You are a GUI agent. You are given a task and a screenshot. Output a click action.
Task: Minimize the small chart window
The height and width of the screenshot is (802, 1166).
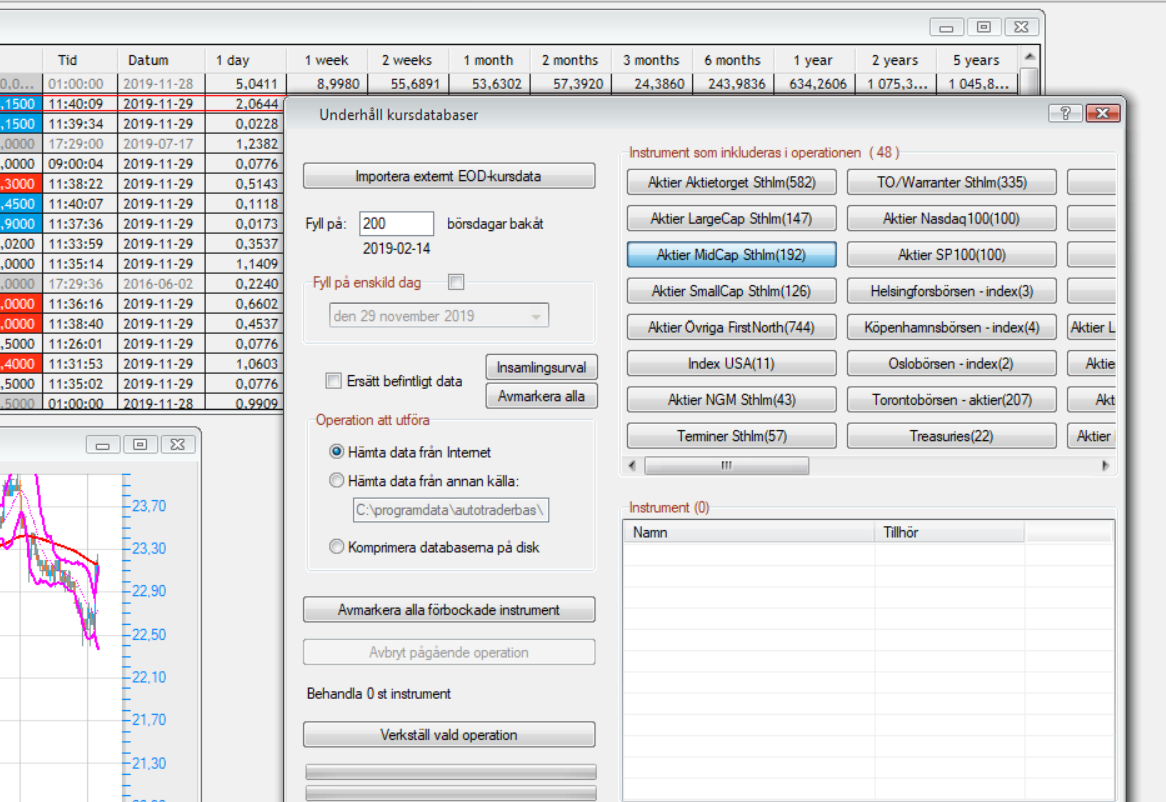pyautogui.click(x=104, y=444)
